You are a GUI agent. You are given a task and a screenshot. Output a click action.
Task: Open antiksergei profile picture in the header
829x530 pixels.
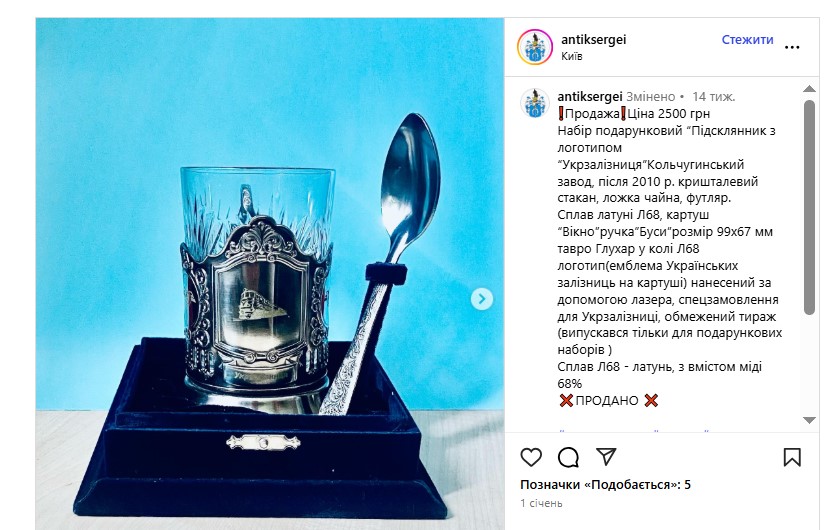tap(535, 47)
